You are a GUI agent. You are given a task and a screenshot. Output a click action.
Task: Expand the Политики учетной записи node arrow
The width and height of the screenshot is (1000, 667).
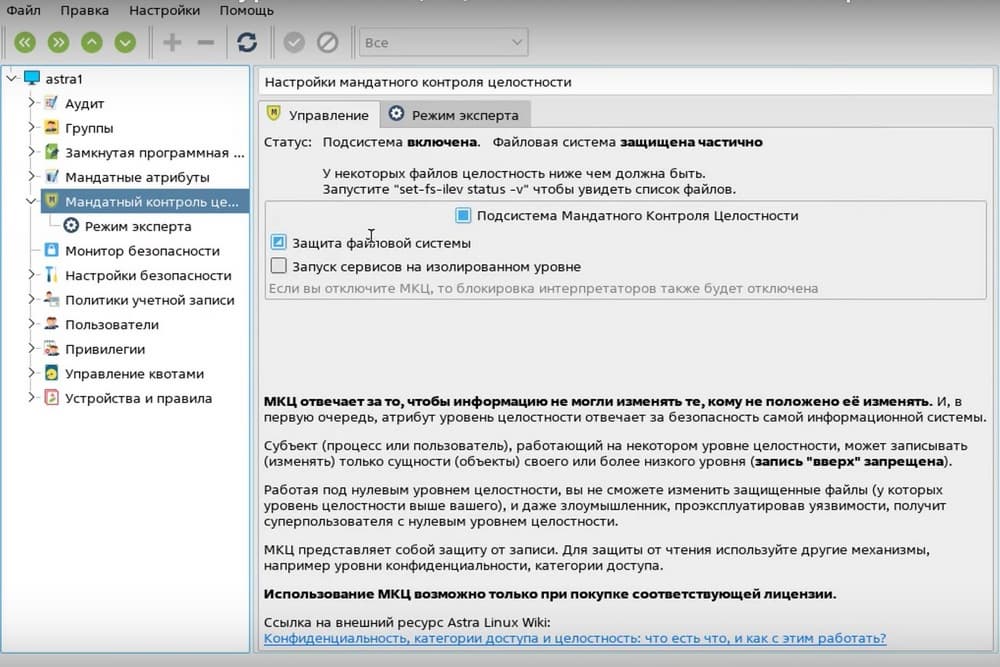tap(31, 298)
